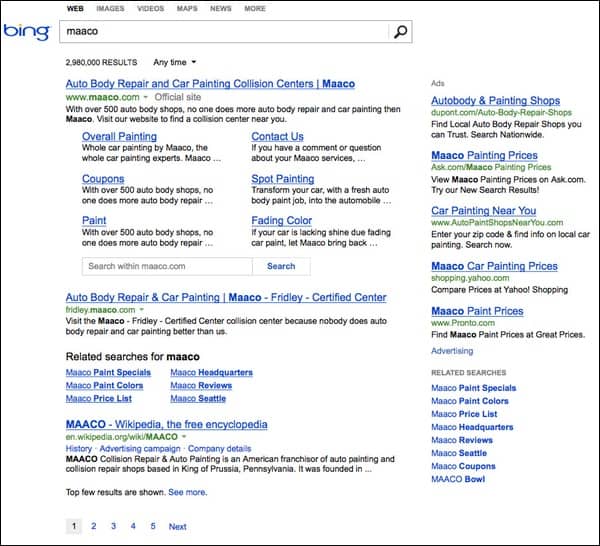Open the Maaco Fridley Certified Center result
Viewport: 600px width, 546px height.
(x=226, y=297)
